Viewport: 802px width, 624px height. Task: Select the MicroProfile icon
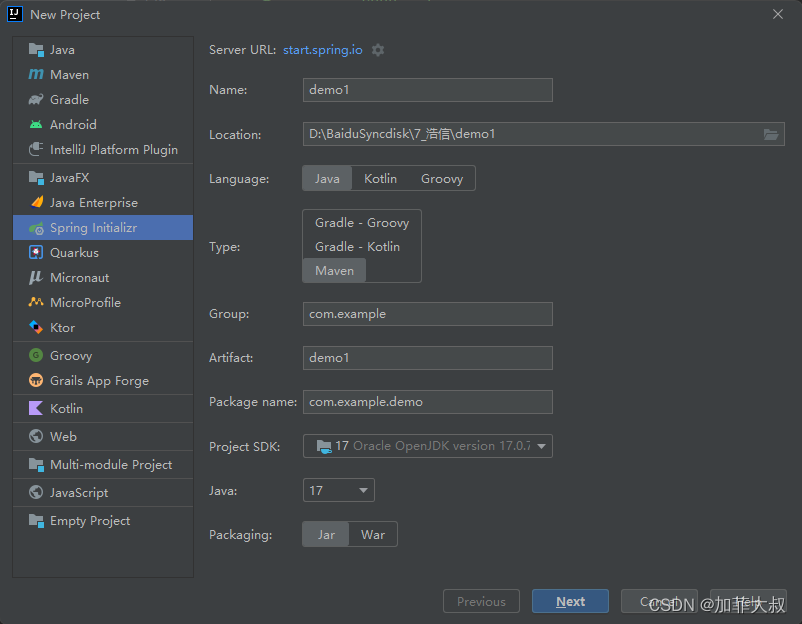tap(36, 302)
